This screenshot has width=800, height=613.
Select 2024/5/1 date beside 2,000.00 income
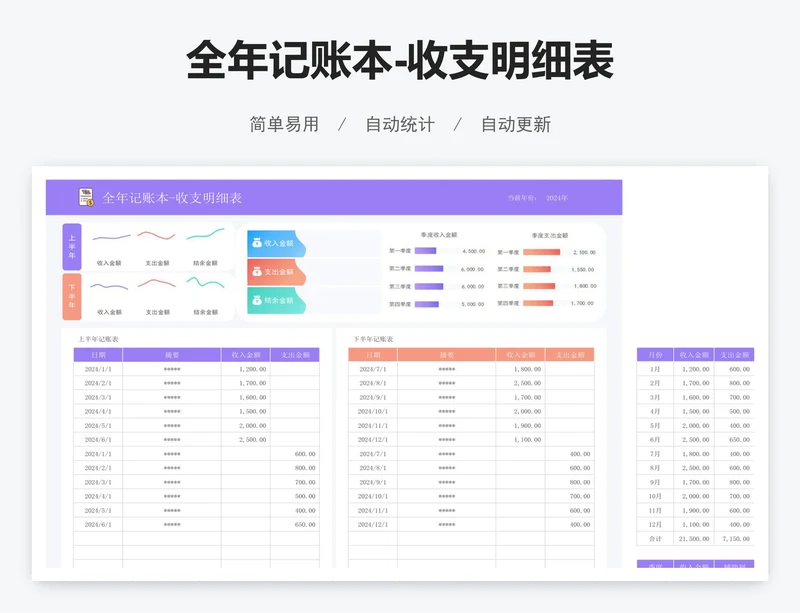pyautogui.click(x=98, y=425)
